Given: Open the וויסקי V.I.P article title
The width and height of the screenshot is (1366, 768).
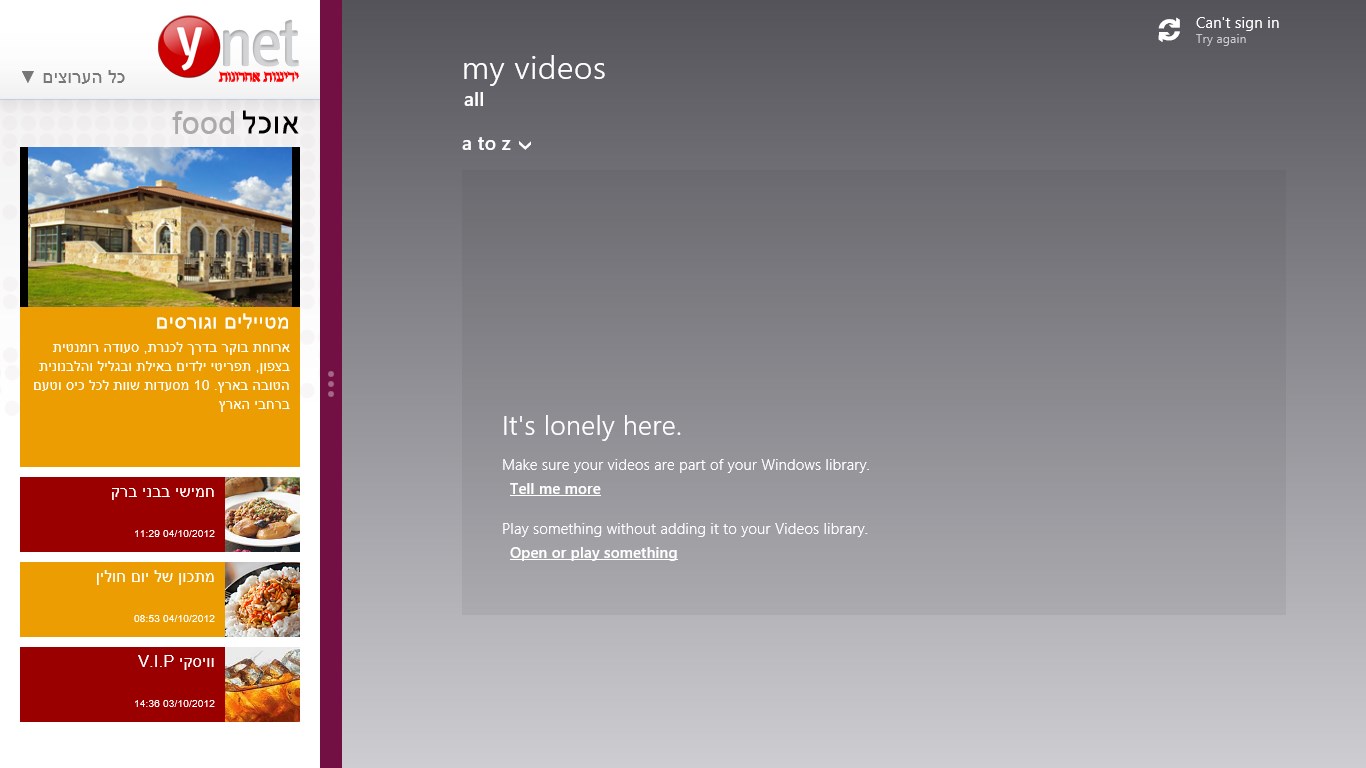Looking at the screenshot, I should pos(176,662).
